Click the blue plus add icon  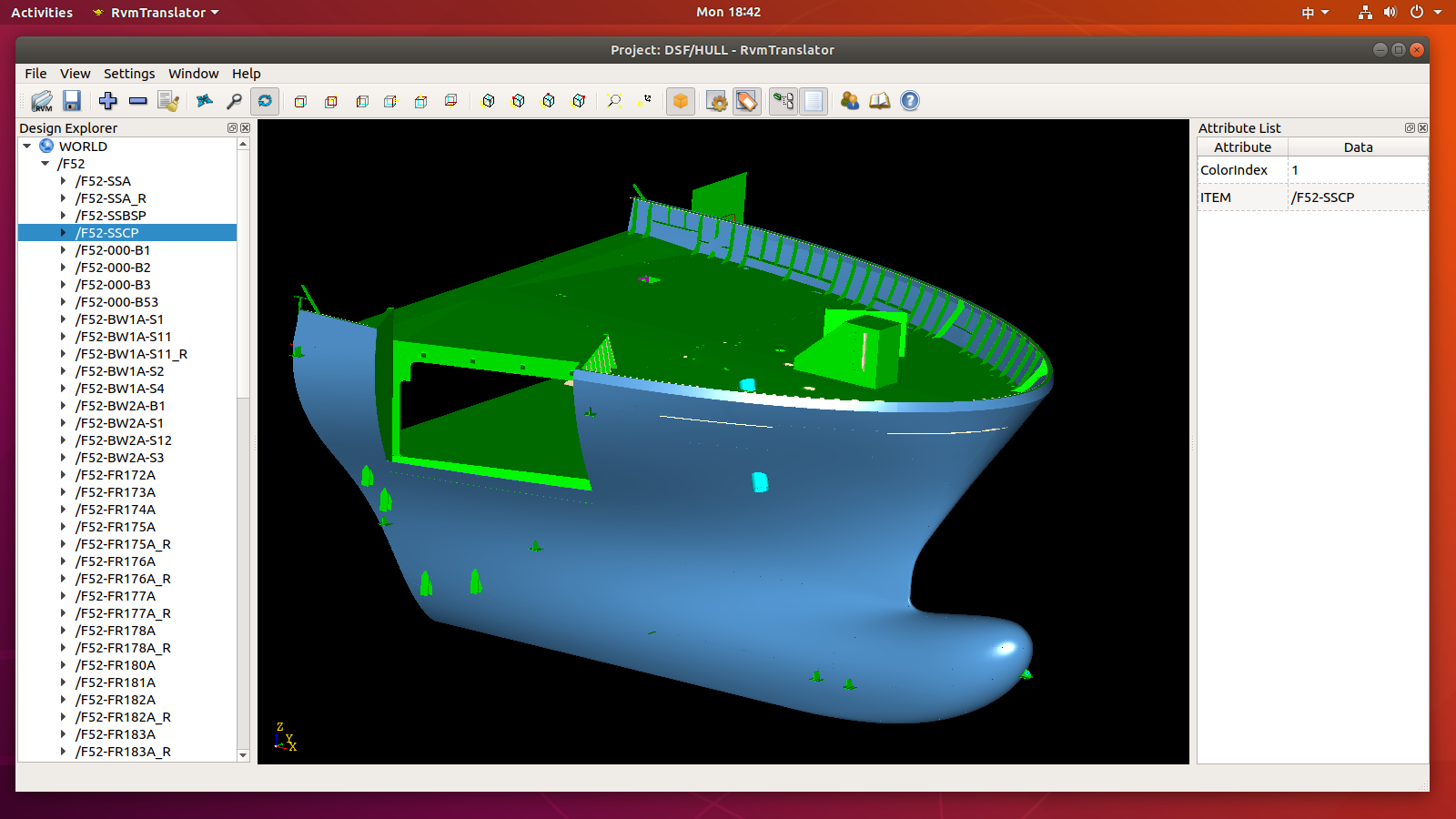point(108,101)
